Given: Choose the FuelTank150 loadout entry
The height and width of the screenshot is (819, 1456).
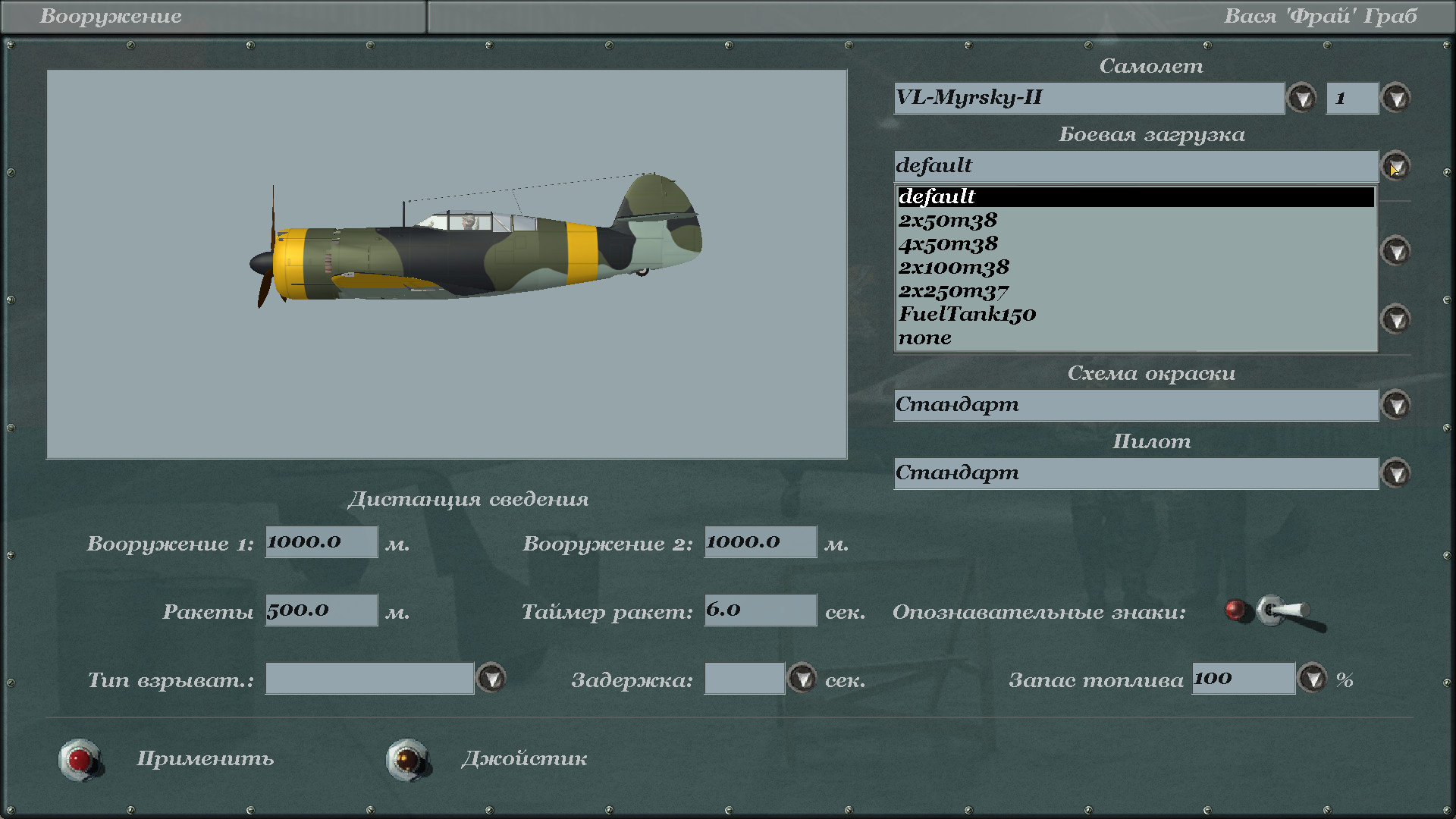Looking at the screenshot, I should tap(967, 315).
